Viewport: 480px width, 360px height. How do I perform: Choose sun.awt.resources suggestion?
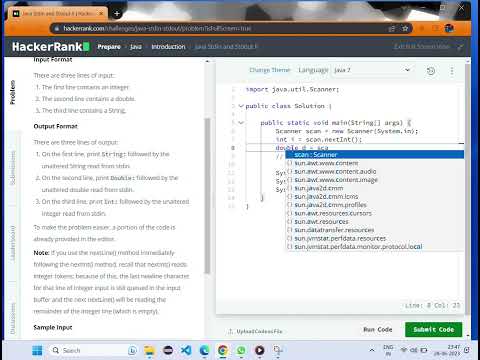[375, 221]
